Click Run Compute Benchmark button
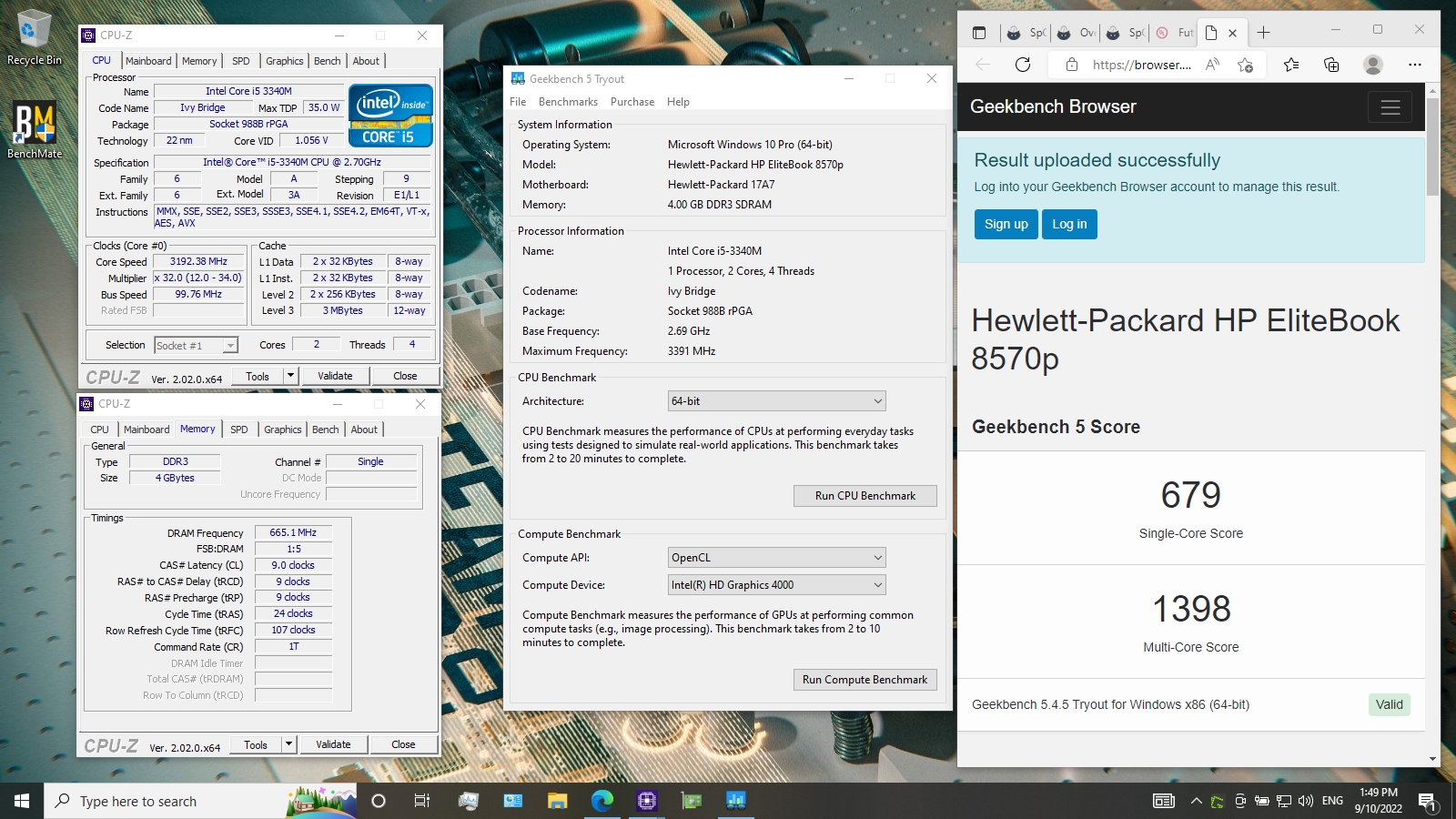 [864, 680]
